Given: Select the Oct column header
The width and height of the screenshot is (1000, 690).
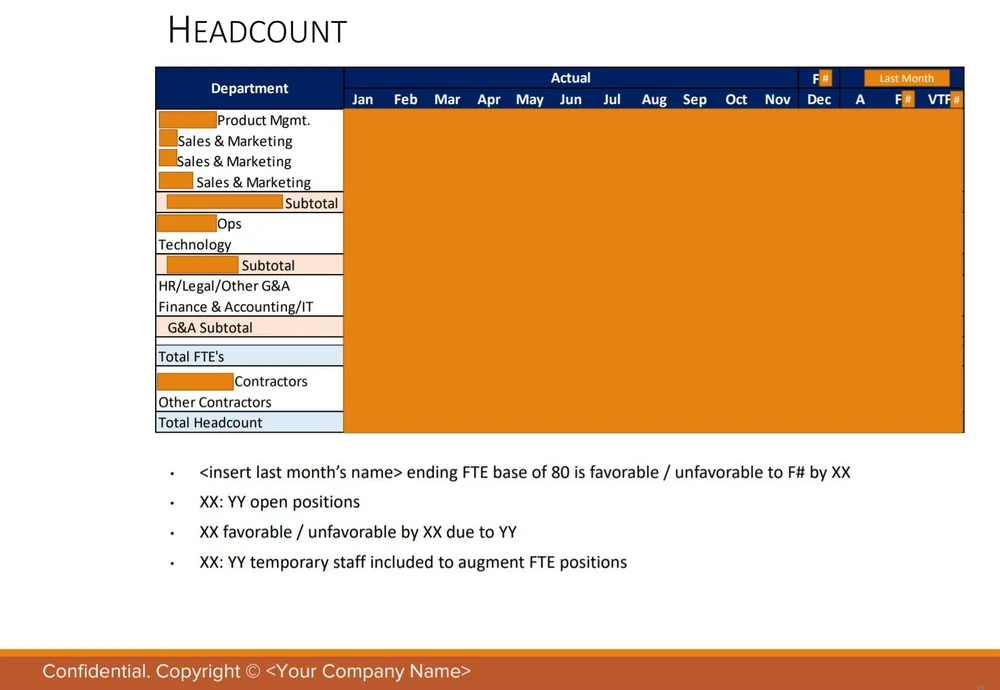Looking at the screenshot, I should [x=736, y=99].
